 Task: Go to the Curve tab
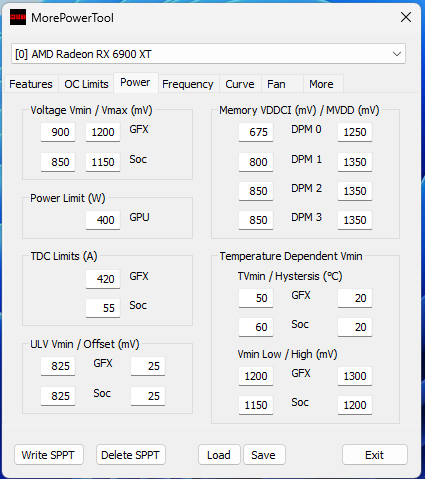coord(240,84)
